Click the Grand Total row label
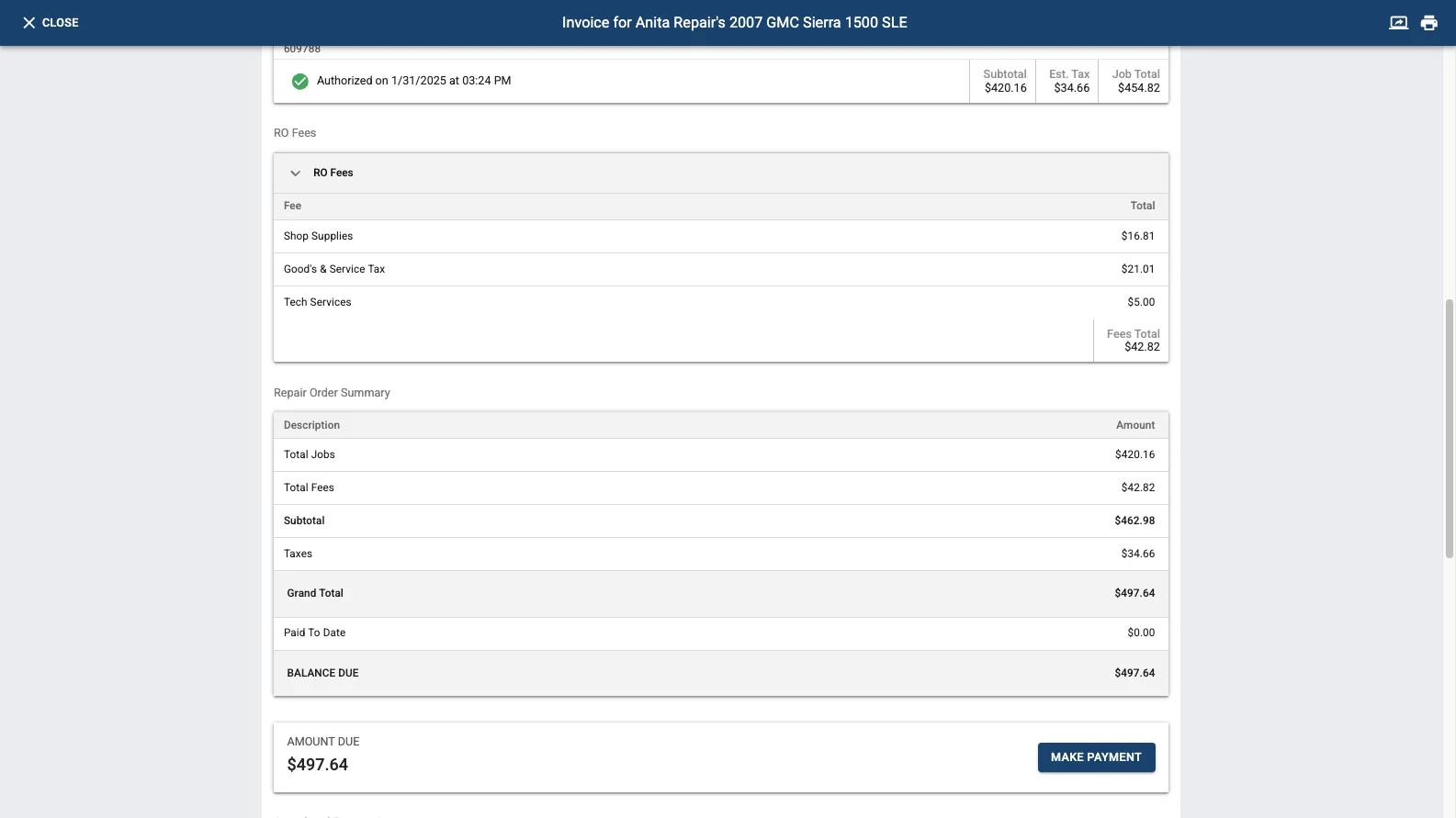The width and height of the screenshot is (1456, 818). click(x=315, y=593)
